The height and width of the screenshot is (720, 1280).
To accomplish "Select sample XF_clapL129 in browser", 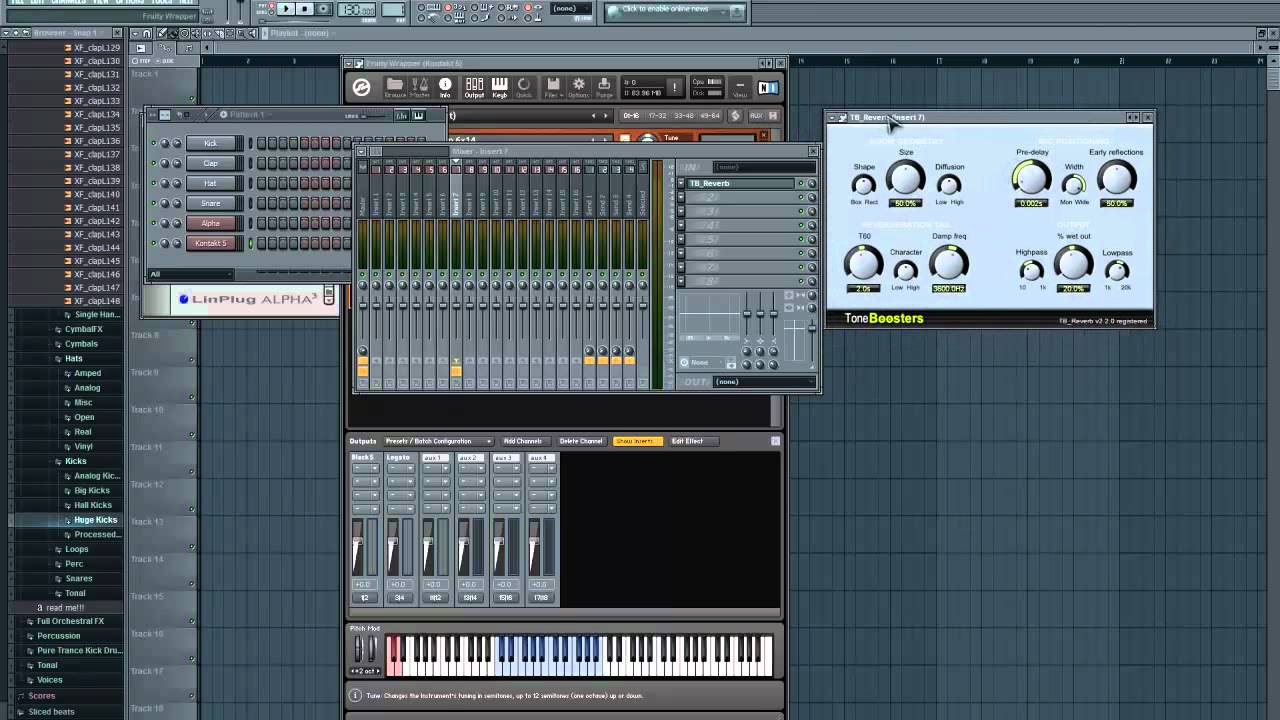I will [96, 48].
